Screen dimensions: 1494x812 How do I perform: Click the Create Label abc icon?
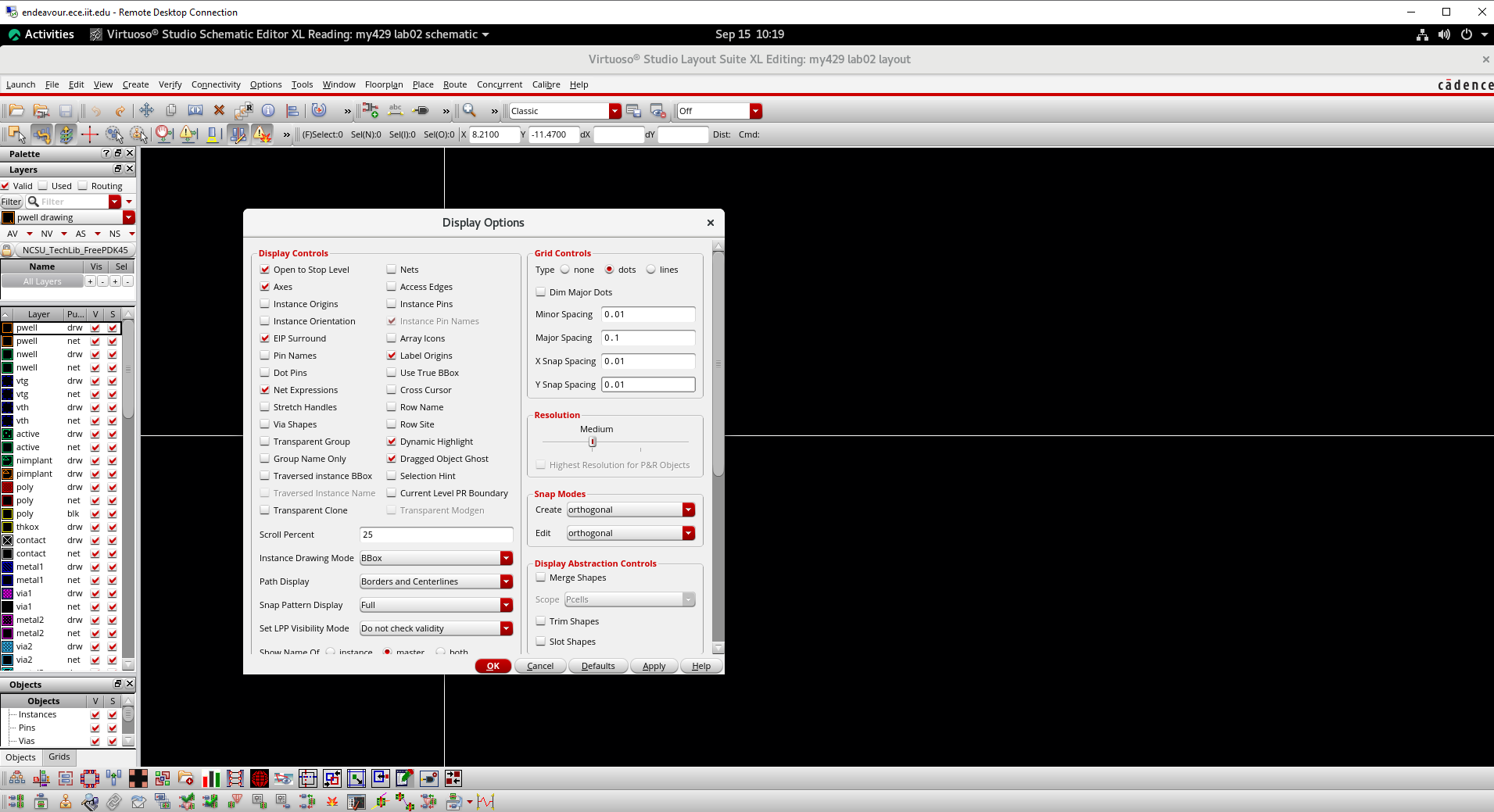[x=396, y=111]
